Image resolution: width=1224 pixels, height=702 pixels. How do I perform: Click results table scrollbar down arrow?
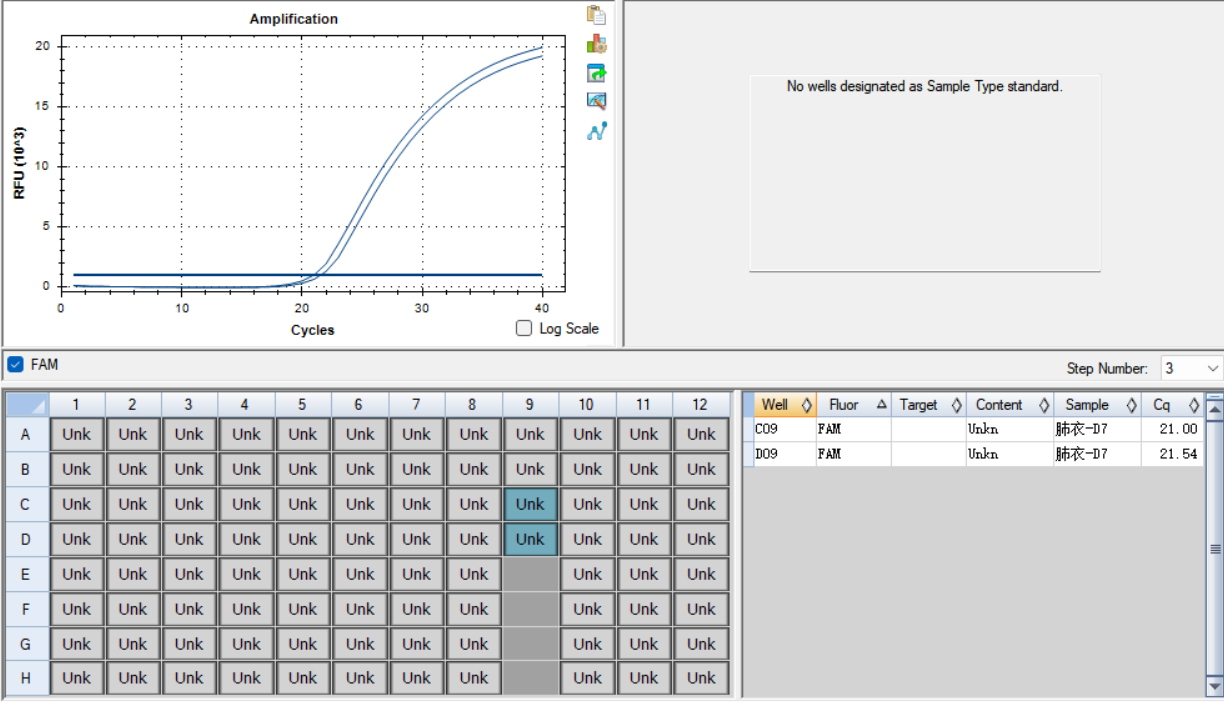coord(1215,686)
